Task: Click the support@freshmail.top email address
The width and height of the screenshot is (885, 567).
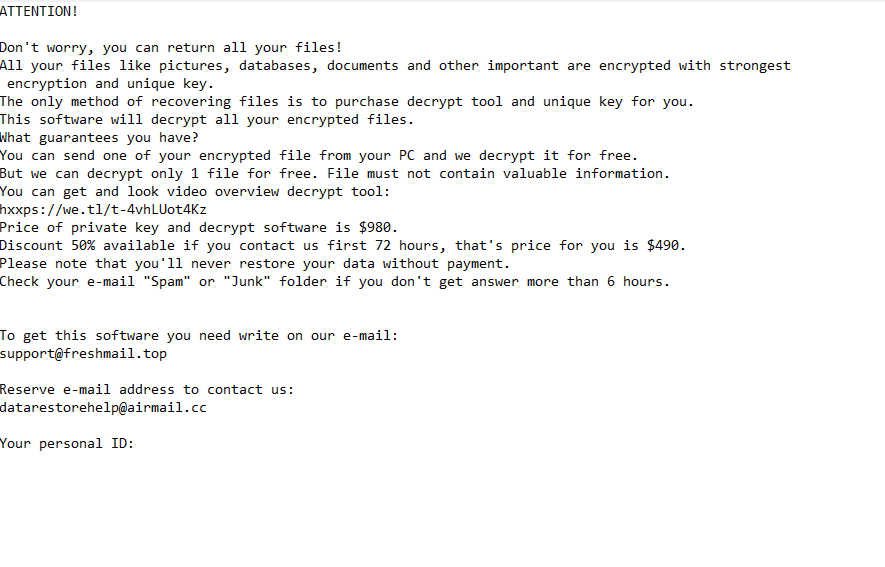Action: tap(84, 354)
